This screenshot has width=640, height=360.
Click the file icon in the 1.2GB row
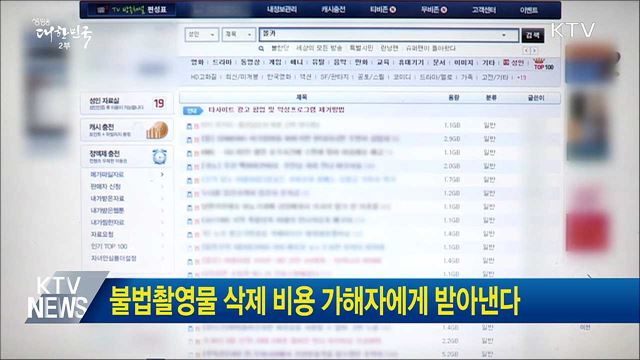tap(189, 194)
